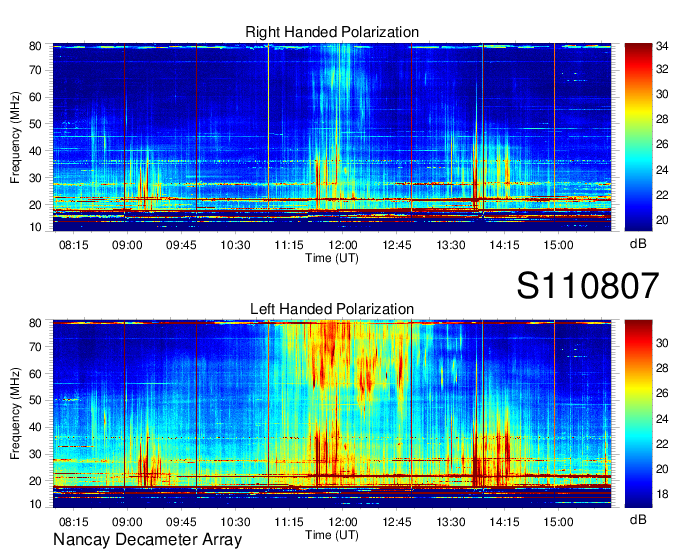Click the 80 MHz tick of the lower plot
The width and height of the screenshot is (680, 552).
[x=35, y=323]
